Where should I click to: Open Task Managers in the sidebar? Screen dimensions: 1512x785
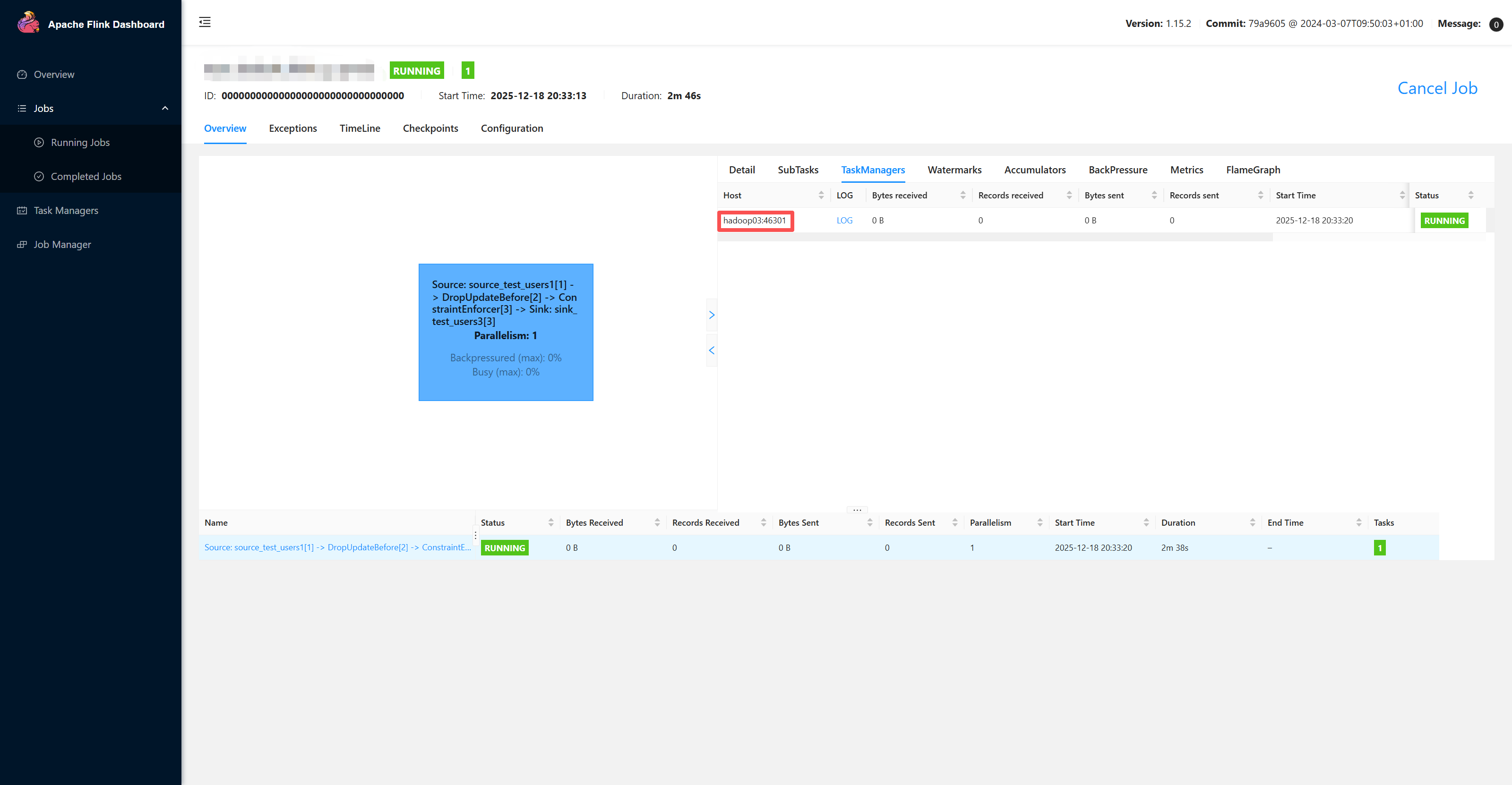66,211
